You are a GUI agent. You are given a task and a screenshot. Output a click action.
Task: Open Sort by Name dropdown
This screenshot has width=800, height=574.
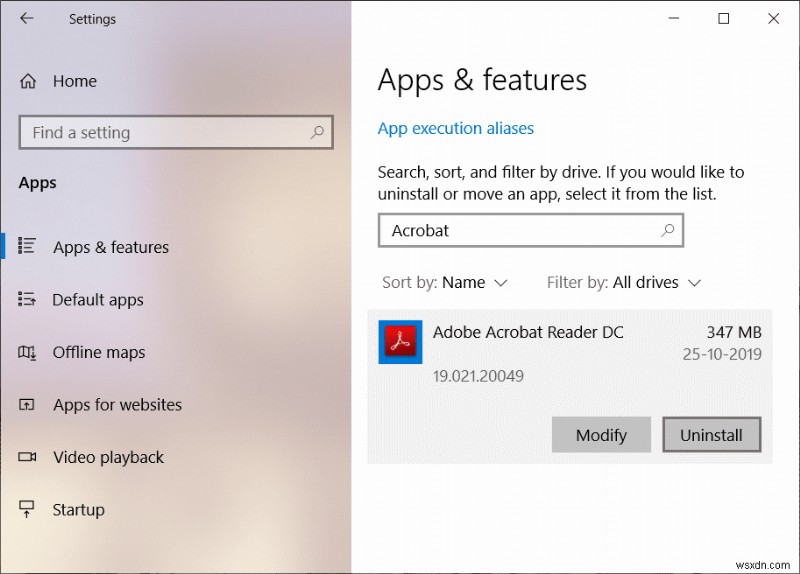point(445,283)
